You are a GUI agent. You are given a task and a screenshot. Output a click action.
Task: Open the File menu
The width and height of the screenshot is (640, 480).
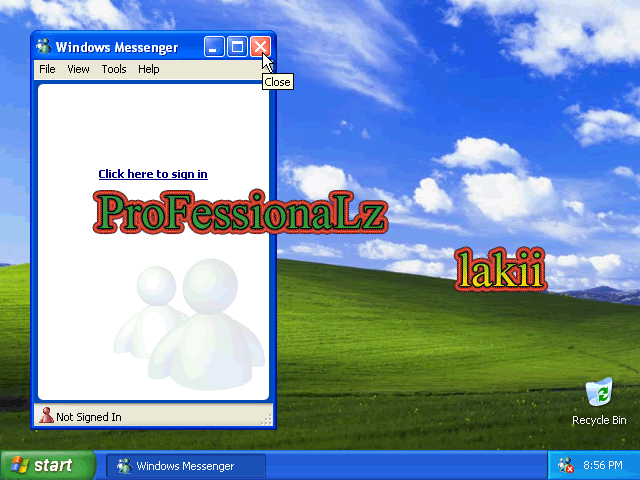click(x=47, y=69)
